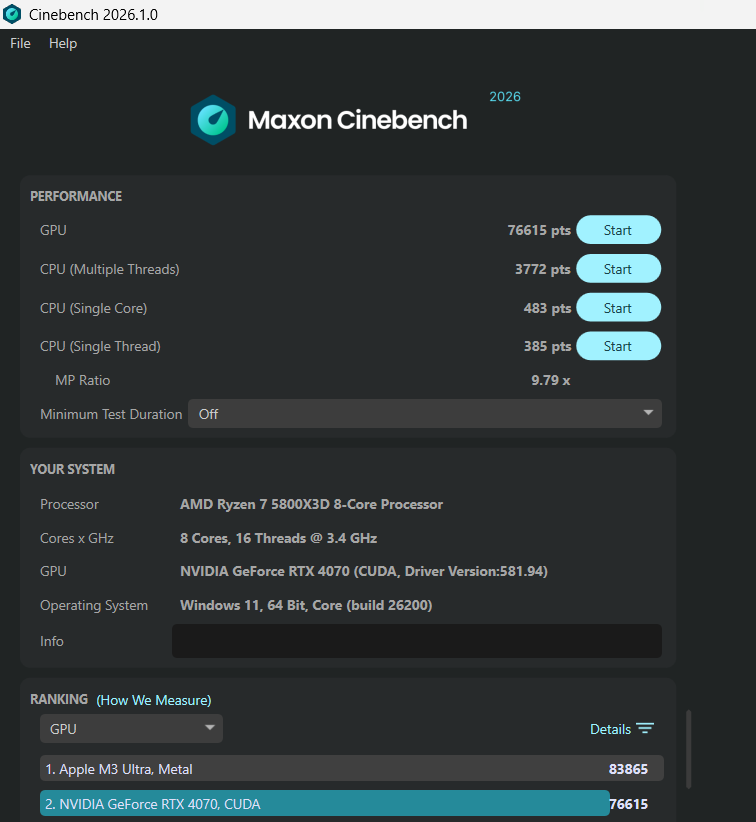This screenshot has width=756, height=822.
Task: Start the CPU (Single Core) test
Action: [618, 308]
